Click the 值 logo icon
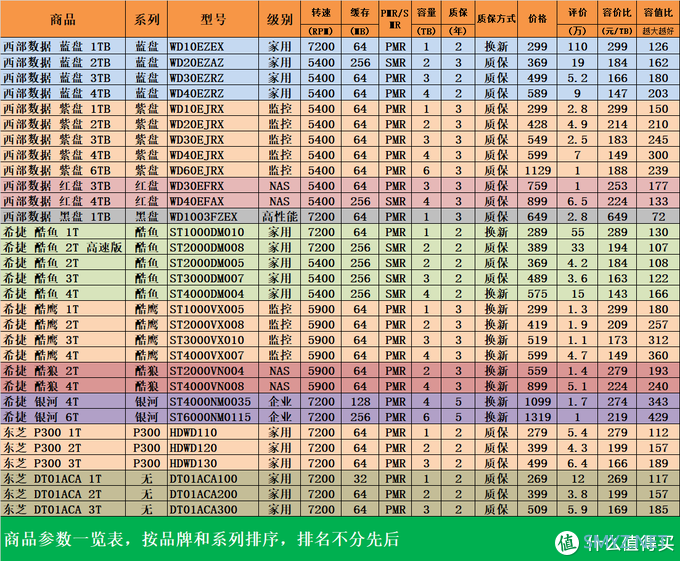 coord(567,543)
